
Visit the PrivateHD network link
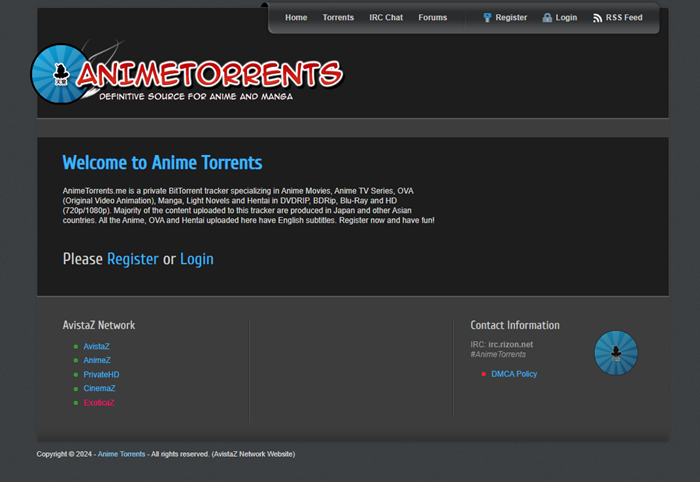click(101, 374)
